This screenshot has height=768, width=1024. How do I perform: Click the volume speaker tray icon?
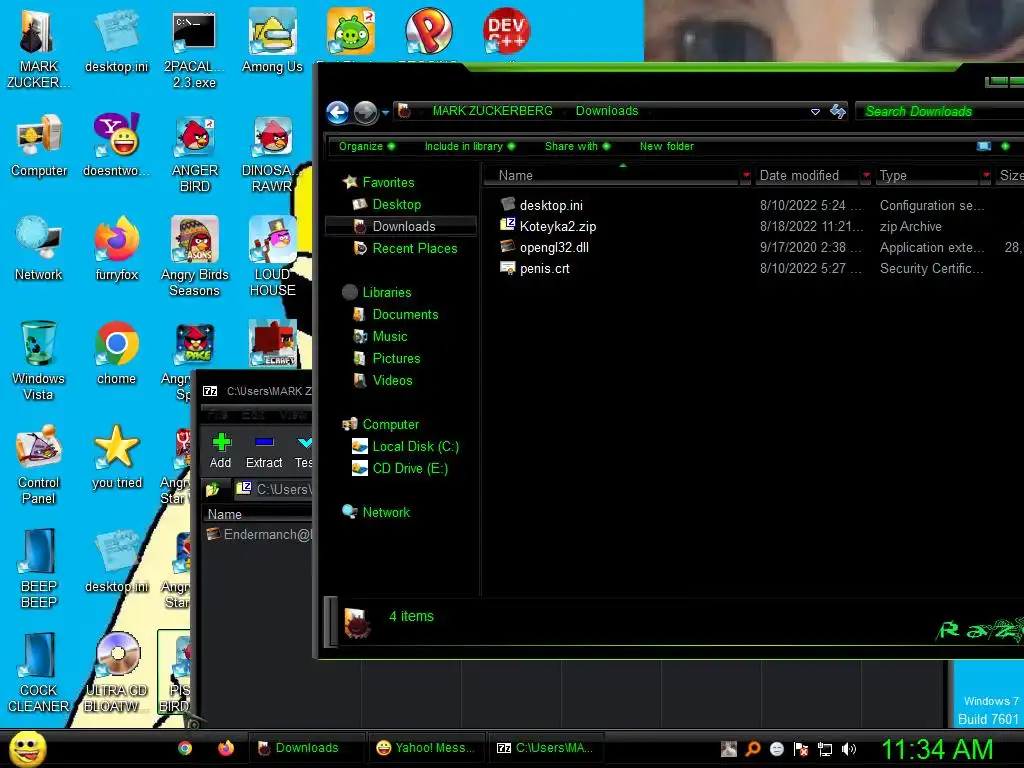coord(849,749)
